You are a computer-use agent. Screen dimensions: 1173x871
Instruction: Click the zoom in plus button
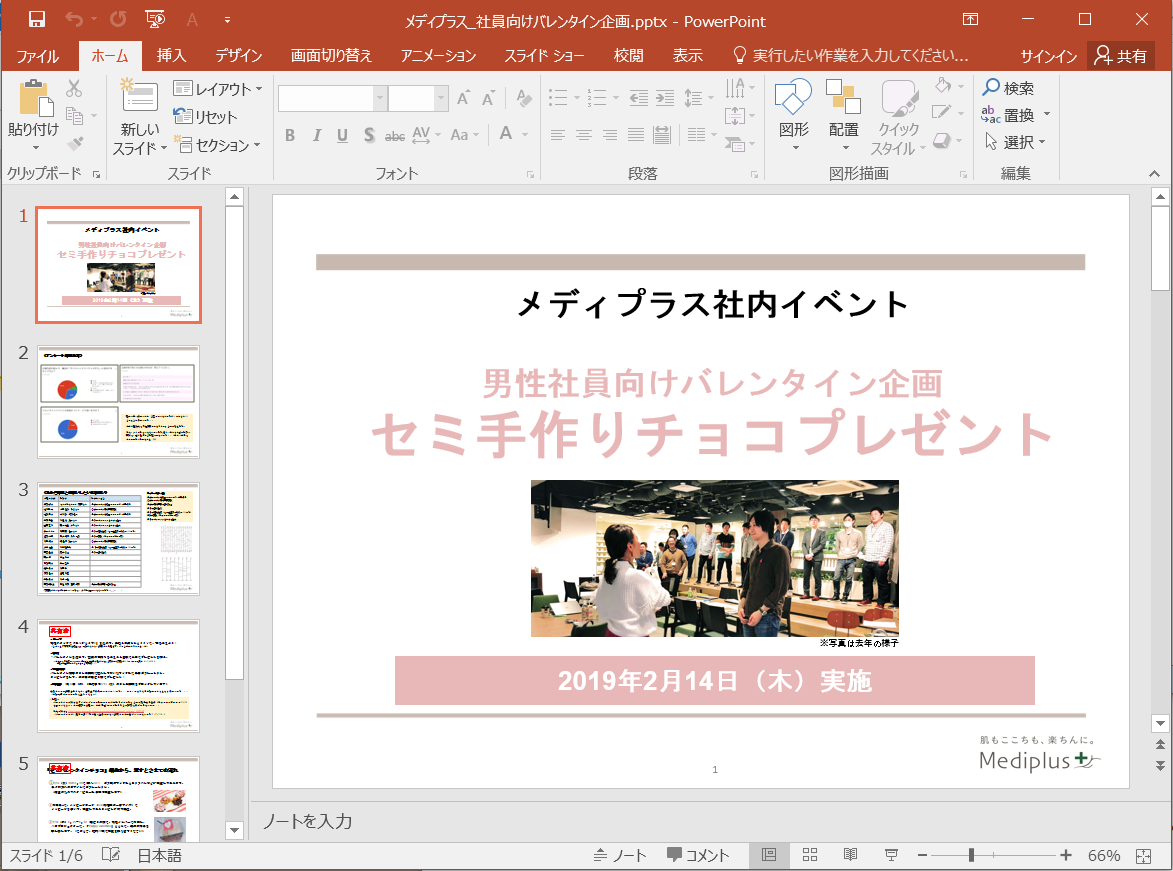point(1066,855)
